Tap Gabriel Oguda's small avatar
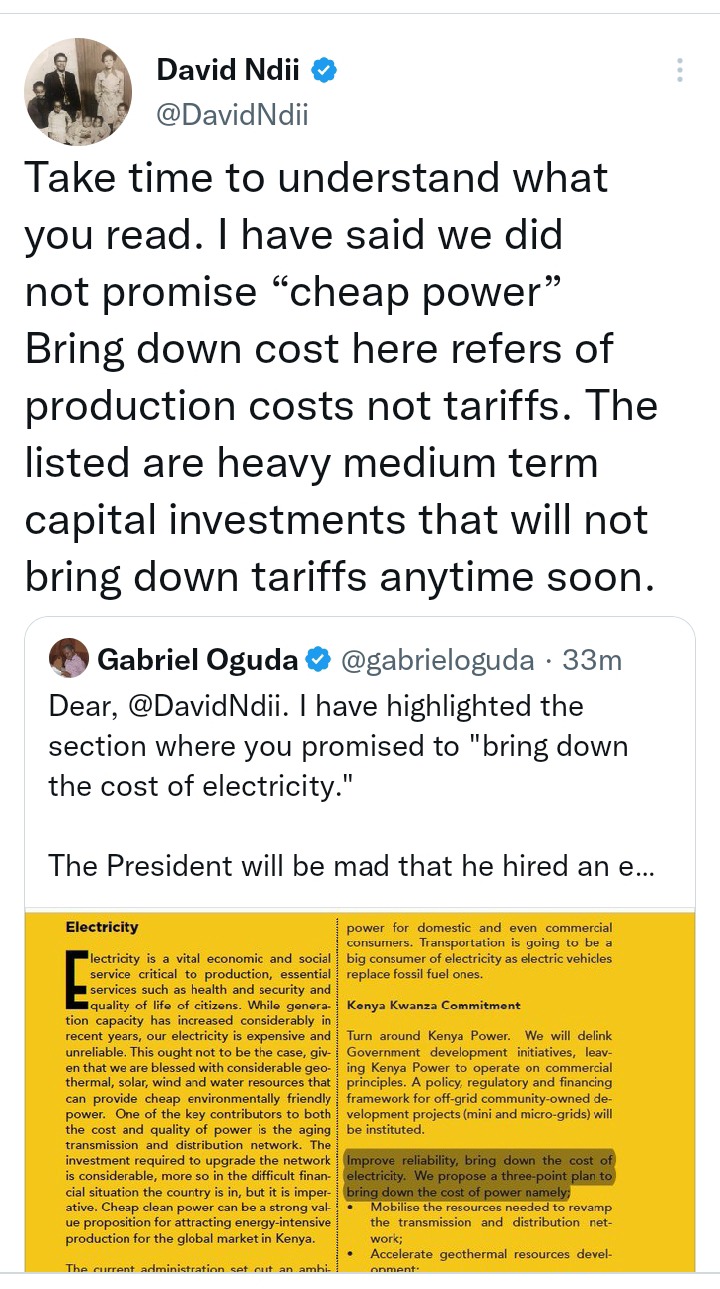 click(x=68, y=659)
